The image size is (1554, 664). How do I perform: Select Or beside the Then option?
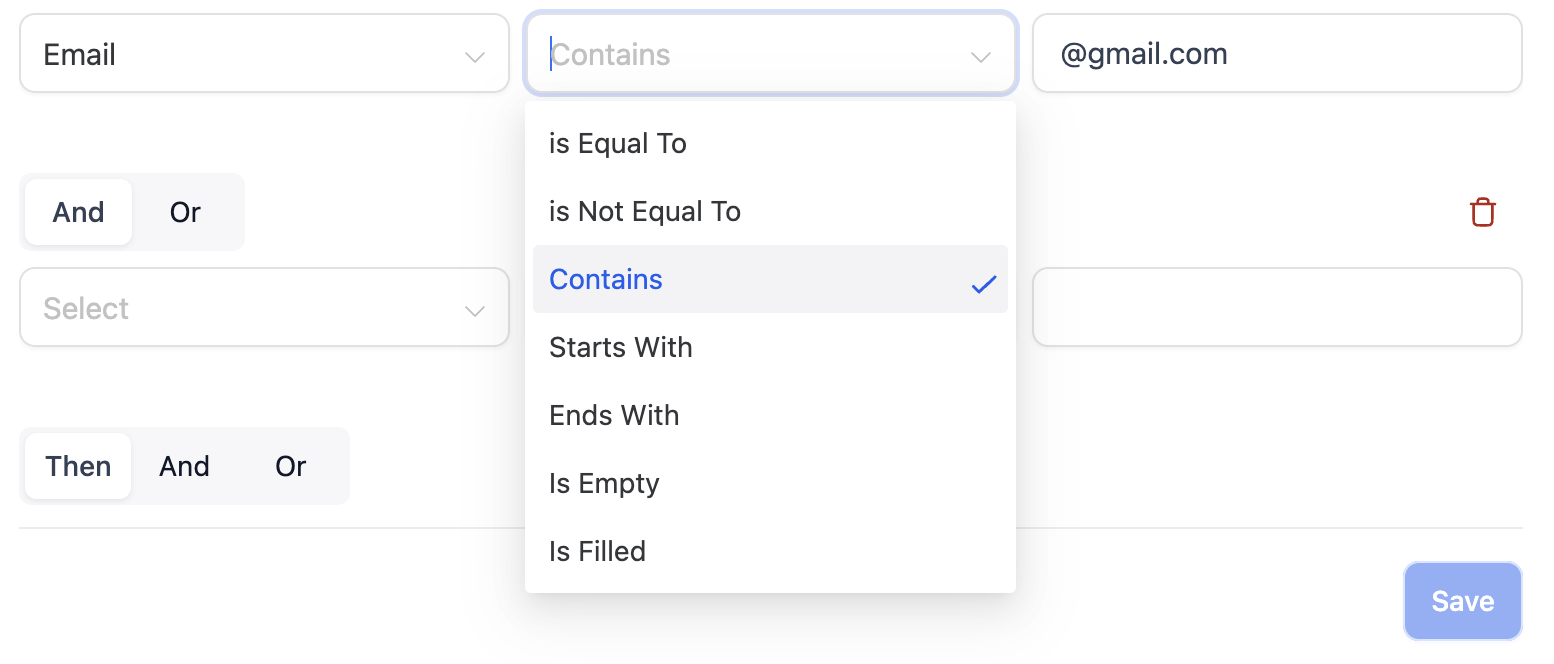tap(291, 466)
